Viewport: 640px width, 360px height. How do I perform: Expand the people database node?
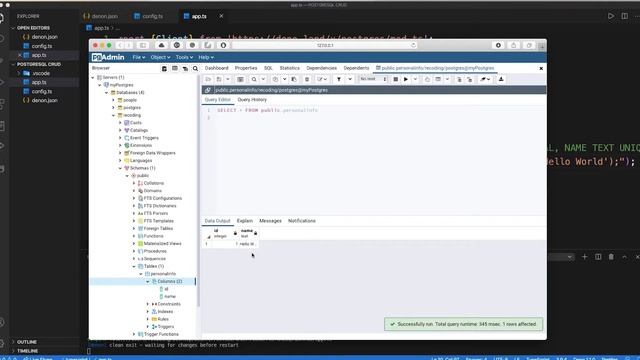pyautogui.click(x=113, y=100)
